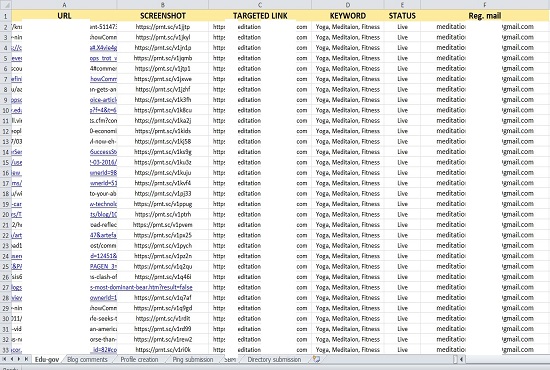Screen dimensions: 550x370
Task: Click the TARGETED LINK header cell
Action: (x=260, y=16)
